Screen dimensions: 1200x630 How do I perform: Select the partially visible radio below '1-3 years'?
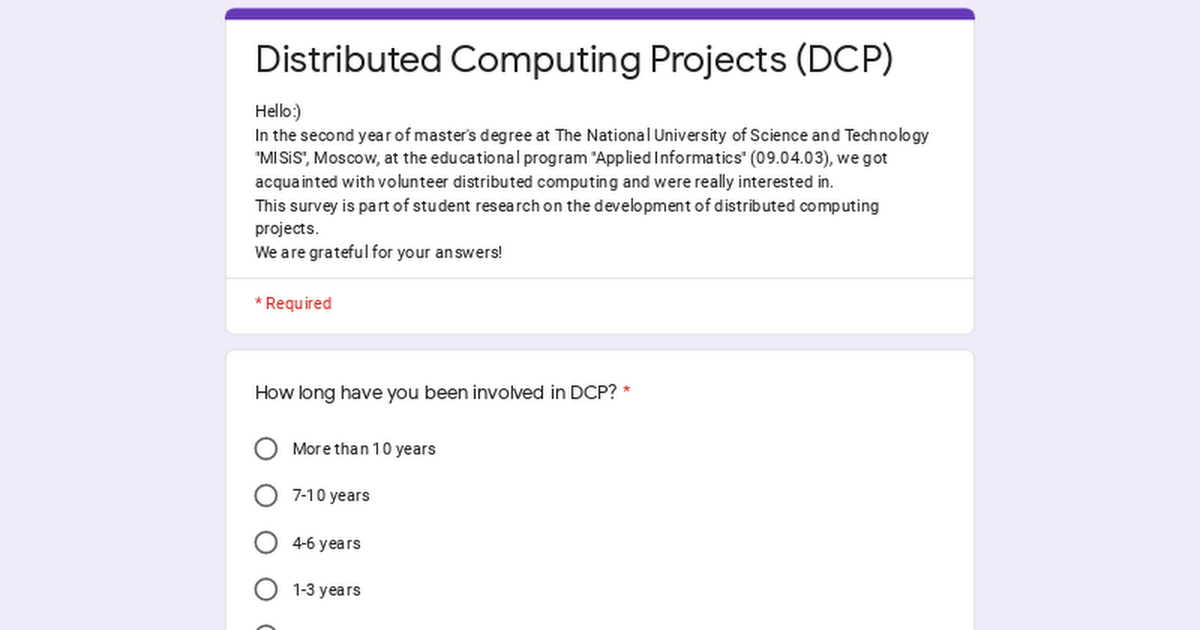tap(266, 628)
